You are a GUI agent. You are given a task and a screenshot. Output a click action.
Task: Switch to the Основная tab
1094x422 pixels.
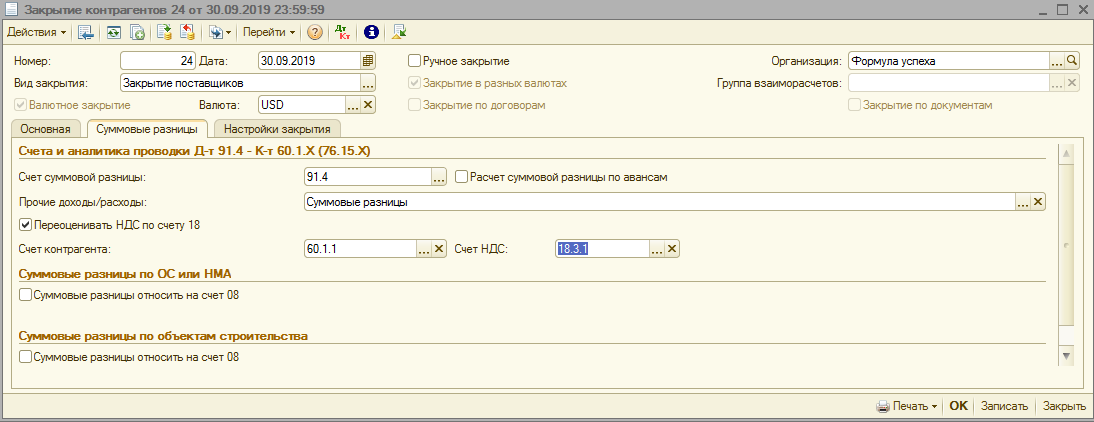point(44,129)
